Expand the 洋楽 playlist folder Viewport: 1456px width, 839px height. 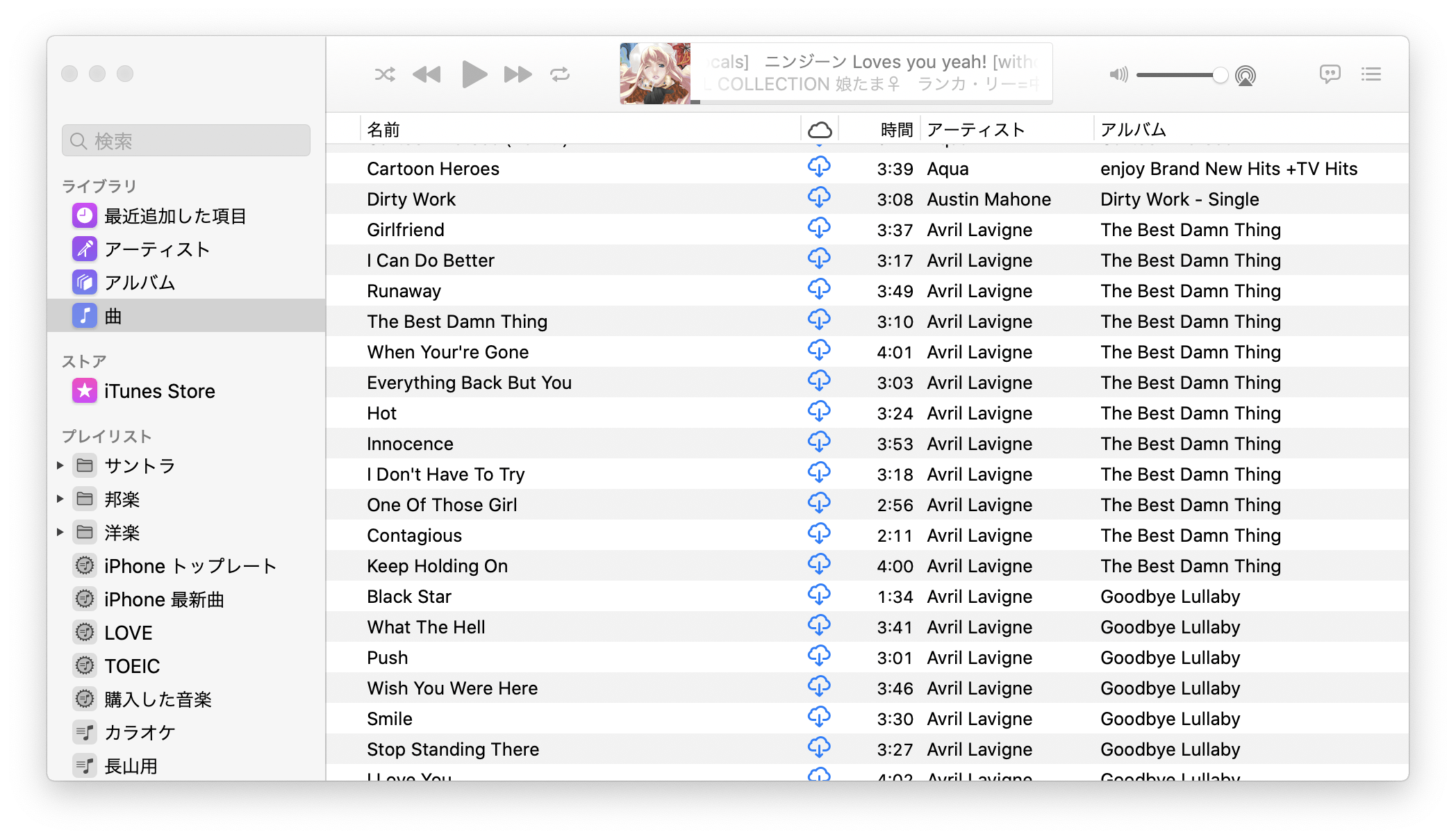tap(60, 532)
